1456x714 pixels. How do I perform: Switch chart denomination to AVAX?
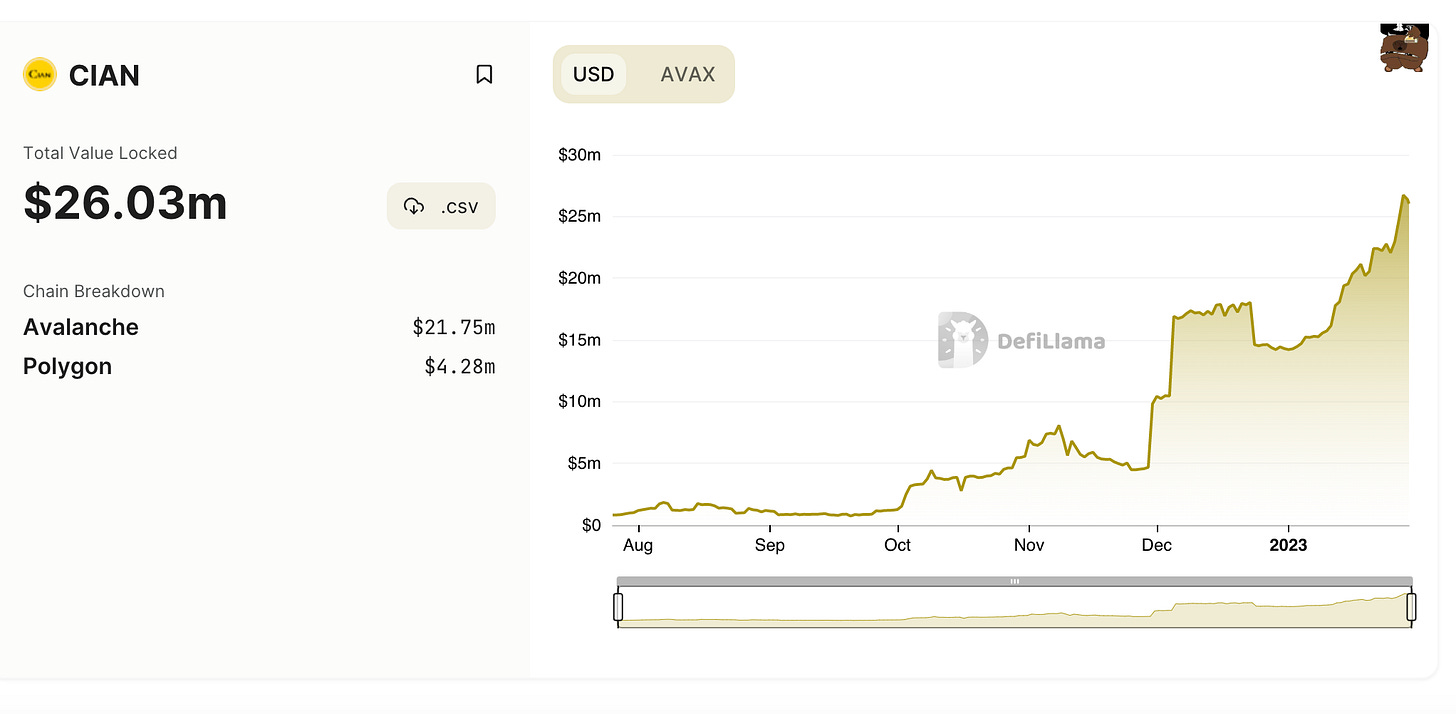688,75
